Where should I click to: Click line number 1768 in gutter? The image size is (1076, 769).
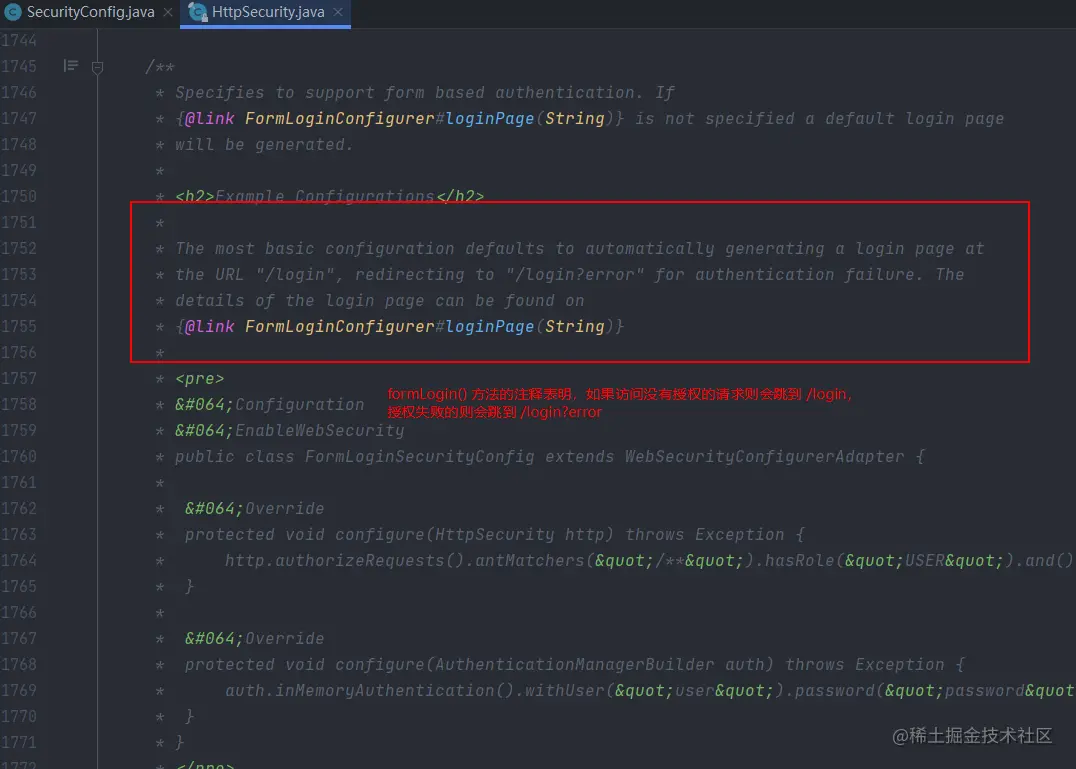(x=19, y=664)
